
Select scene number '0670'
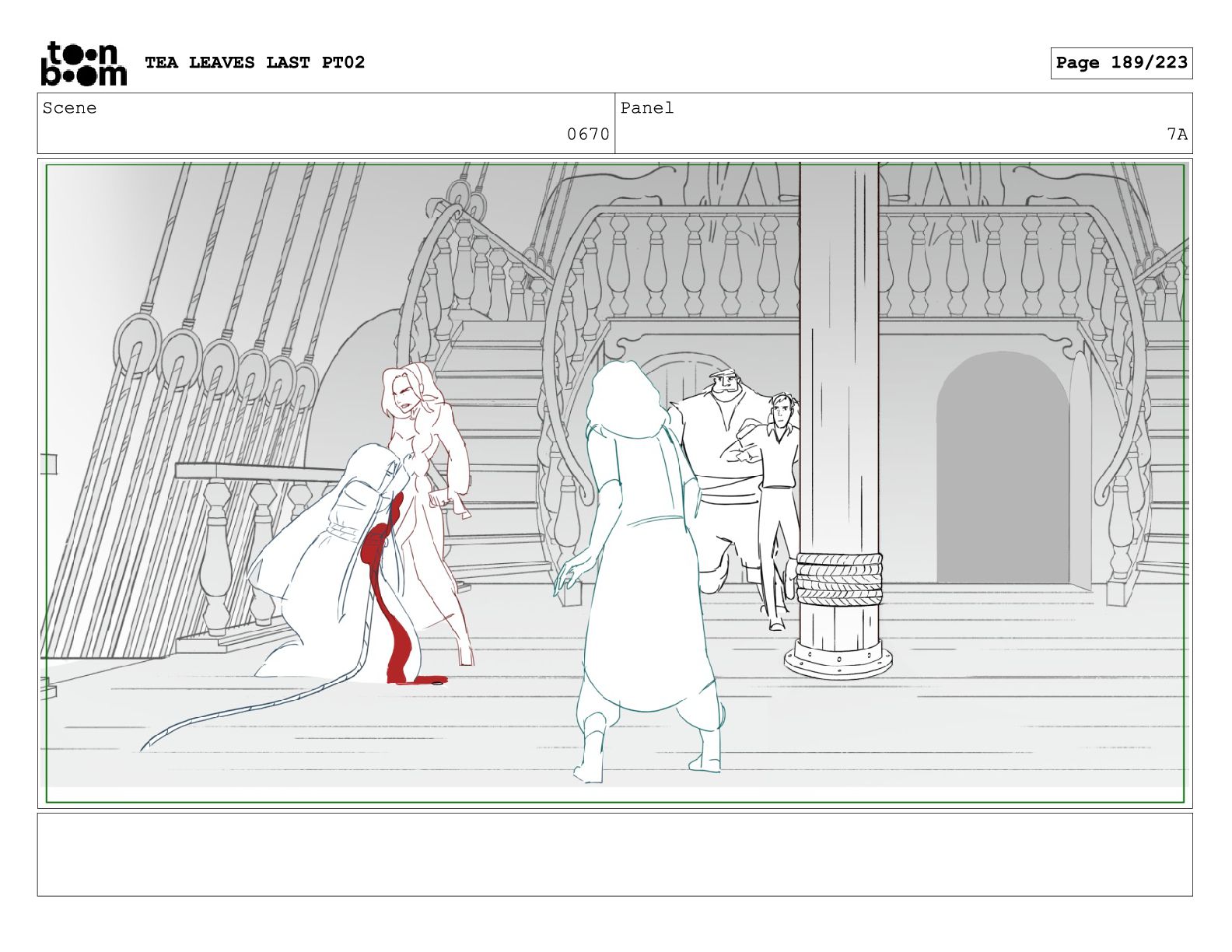click(588, 135)
